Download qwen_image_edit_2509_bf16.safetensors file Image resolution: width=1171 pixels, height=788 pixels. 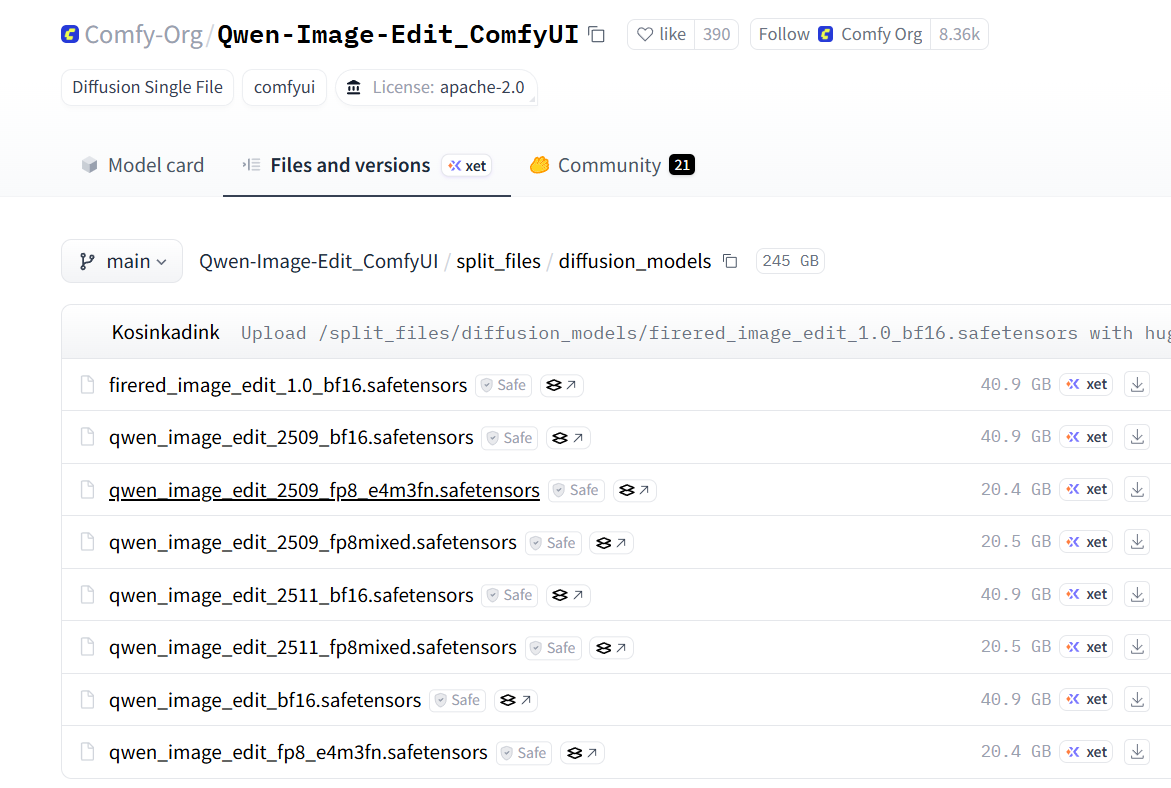[1137, 437]
